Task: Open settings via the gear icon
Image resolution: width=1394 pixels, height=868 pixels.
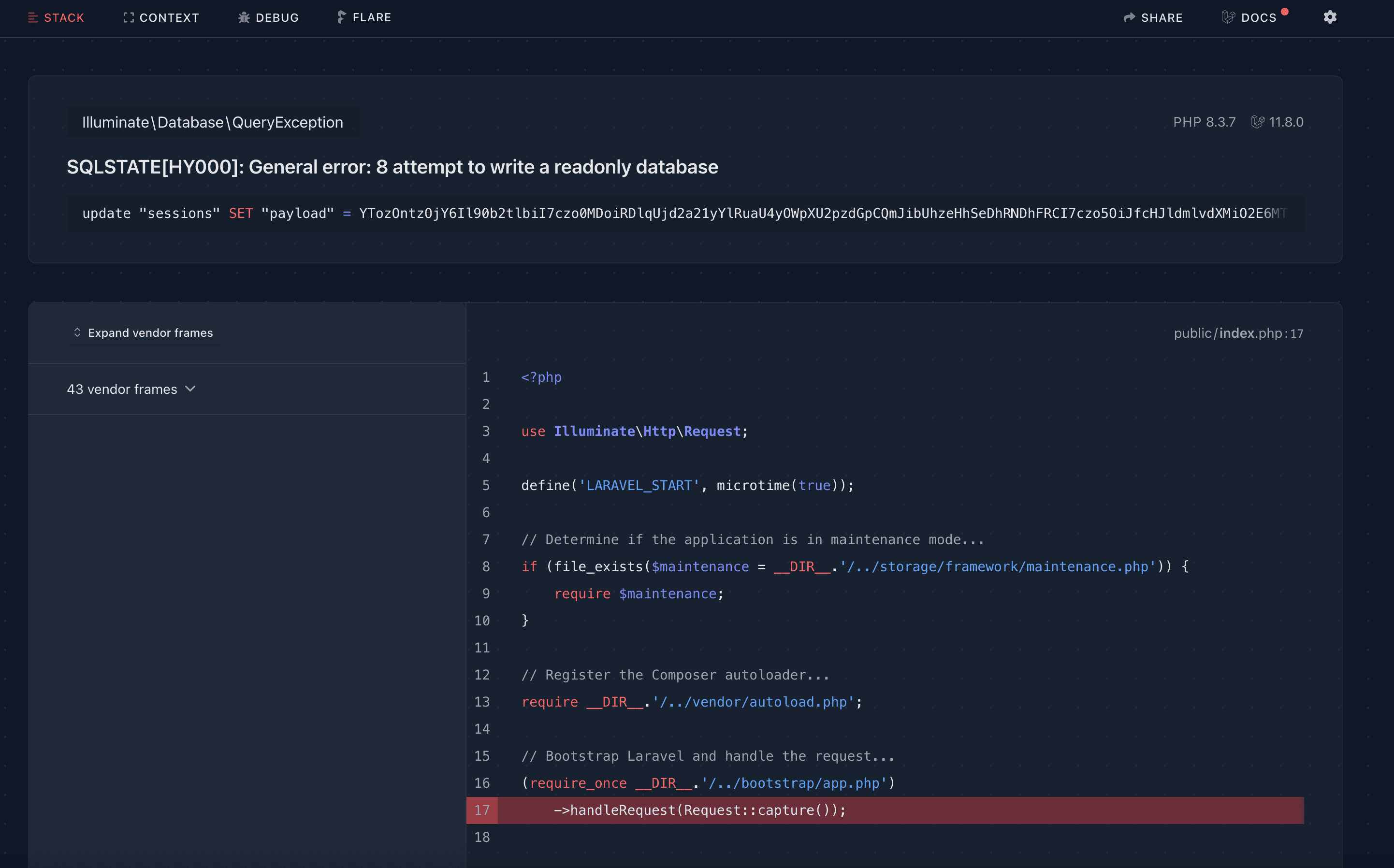Action: pyautogui.click(x=1330, y=17)
